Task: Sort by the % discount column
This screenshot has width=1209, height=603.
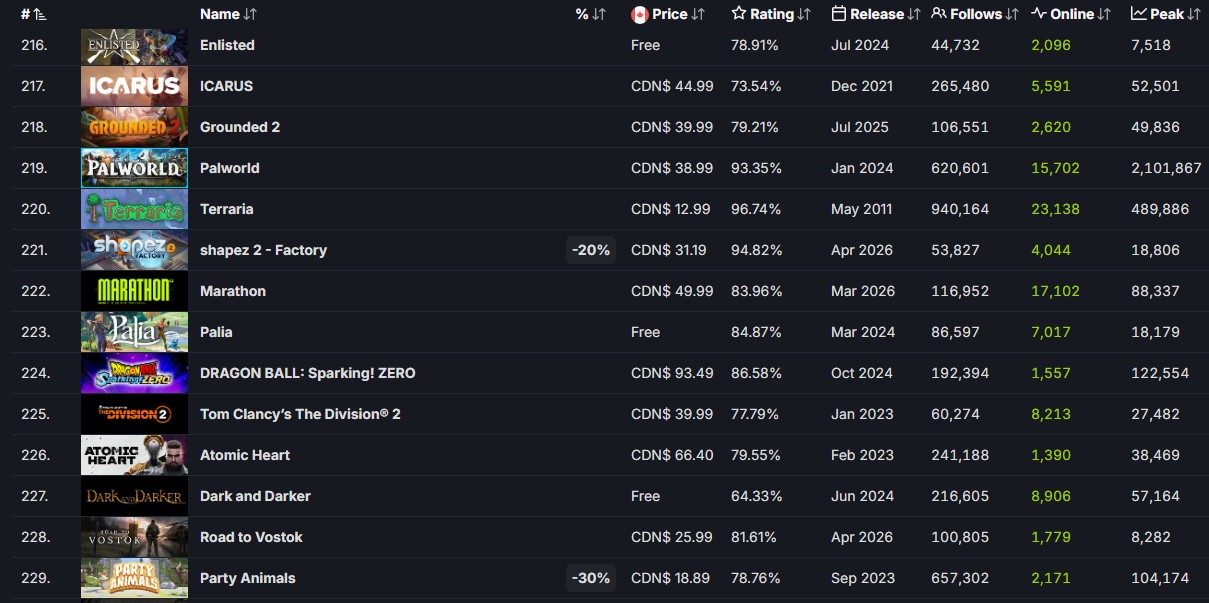Action: [x=591, y=14]
